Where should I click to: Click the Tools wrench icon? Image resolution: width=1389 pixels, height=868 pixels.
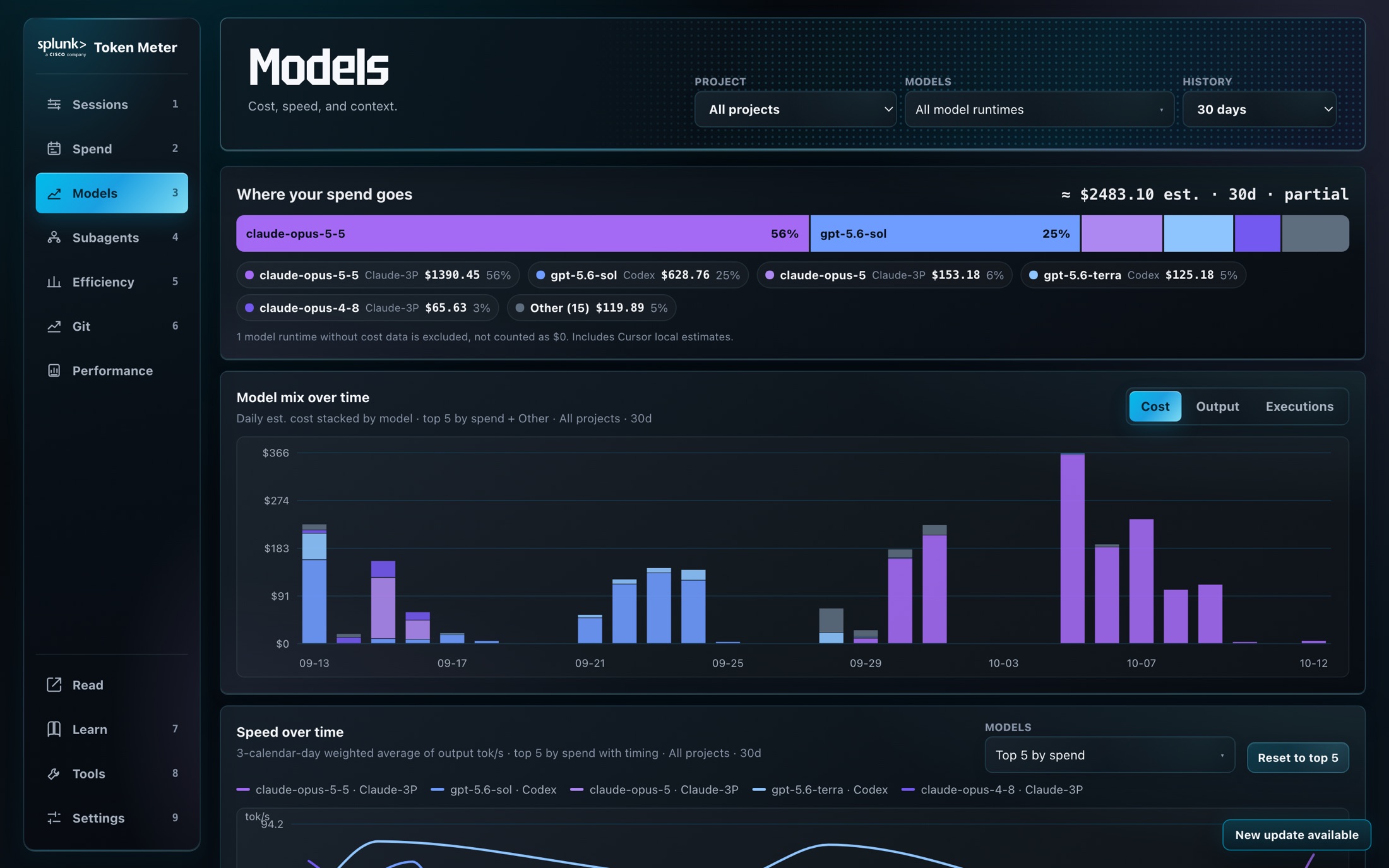tap(54, 773)
